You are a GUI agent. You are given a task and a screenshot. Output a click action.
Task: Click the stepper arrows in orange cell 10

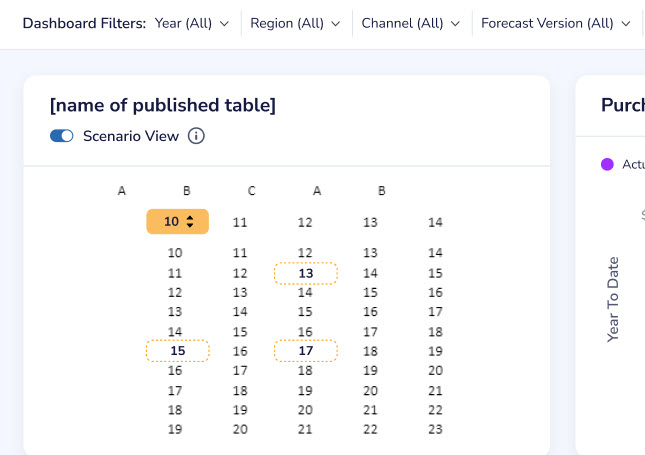click(x=190, y=222)
